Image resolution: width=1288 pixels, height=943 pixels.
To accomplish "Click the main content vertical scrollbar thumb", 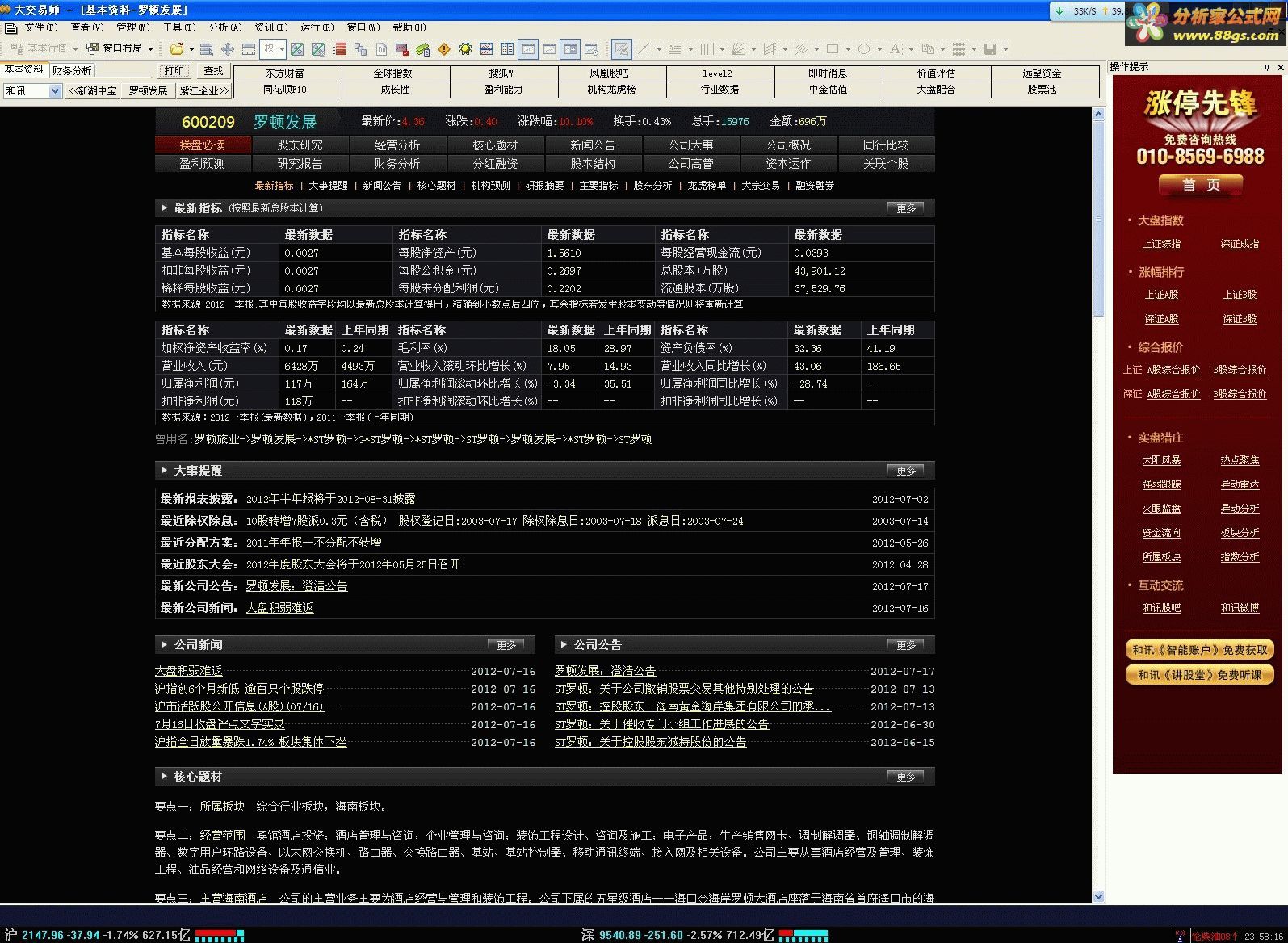I will pos(1098,218).
